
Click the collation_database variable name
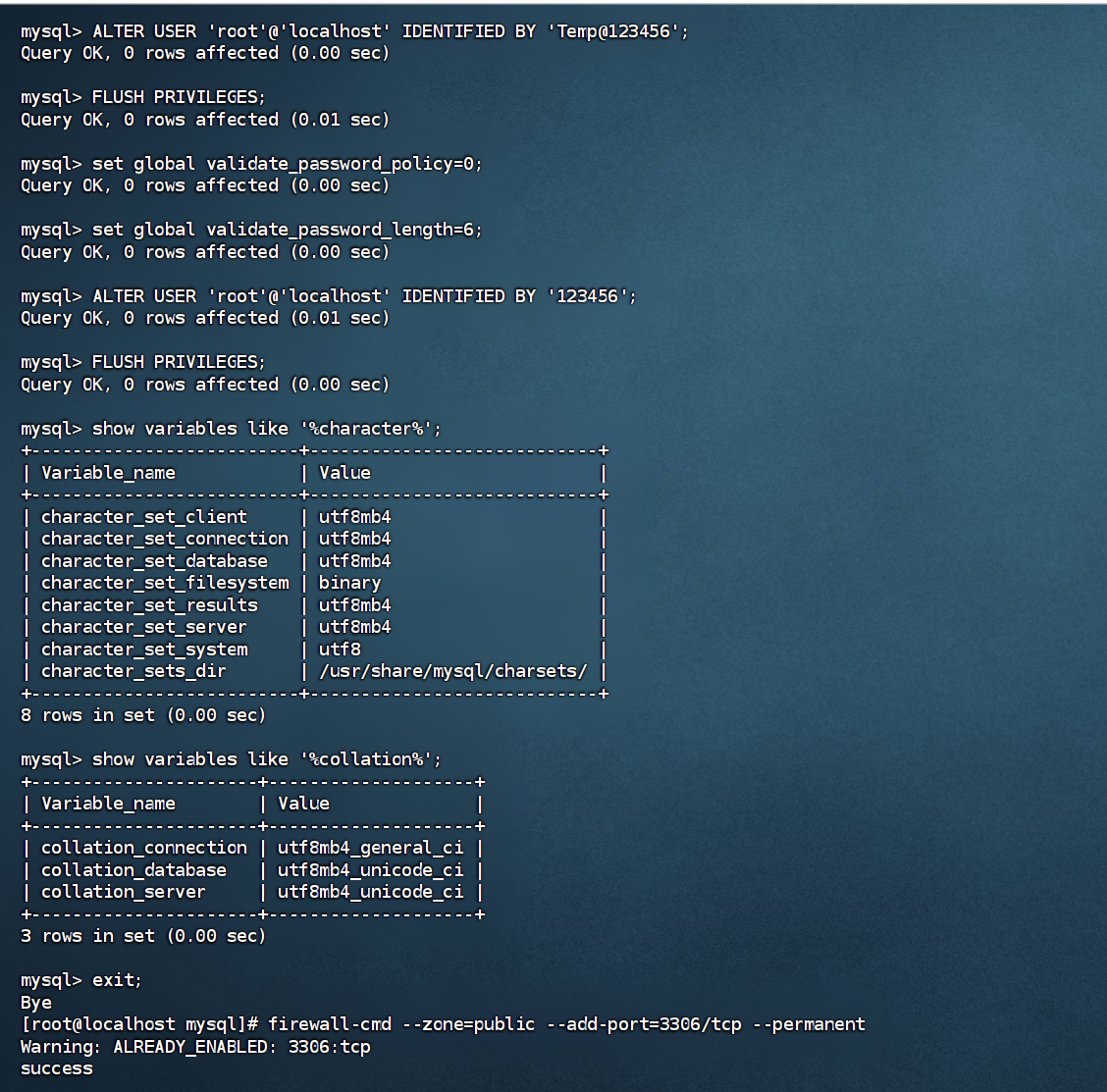(x=133, y=870)
